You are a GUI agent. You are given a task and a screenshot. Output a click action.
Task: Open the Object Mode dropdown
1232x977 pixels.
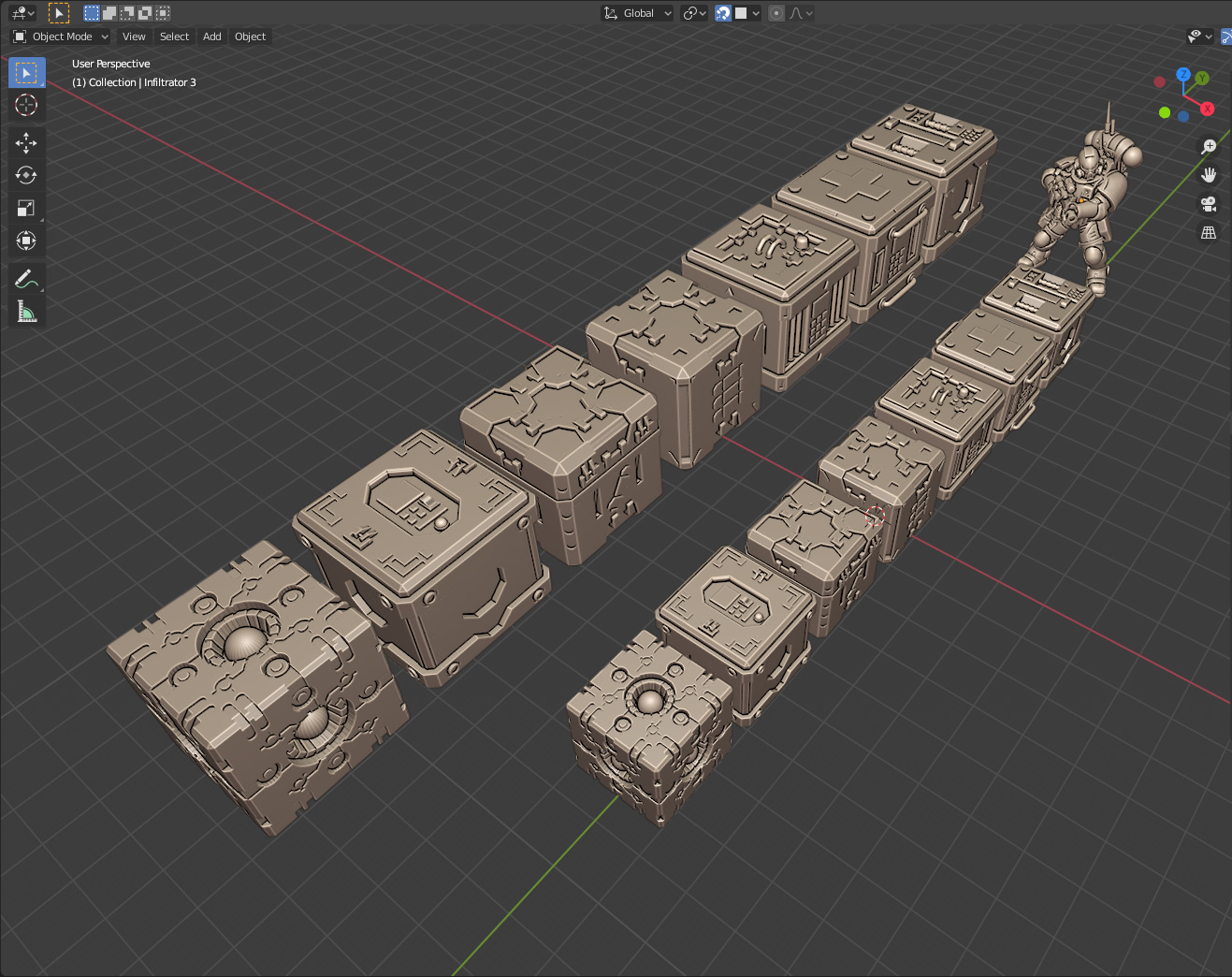(61, 36)
